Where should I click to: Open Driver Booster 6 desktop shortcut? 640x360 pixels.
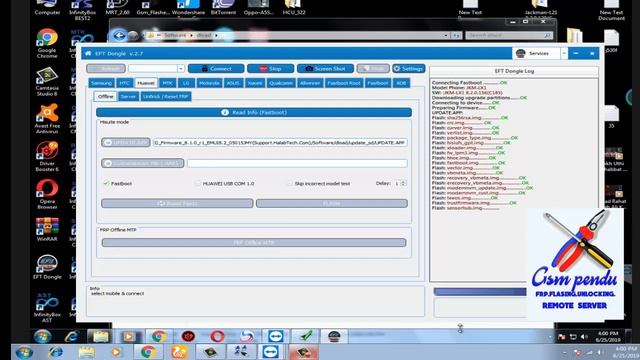tap(47, 156)
